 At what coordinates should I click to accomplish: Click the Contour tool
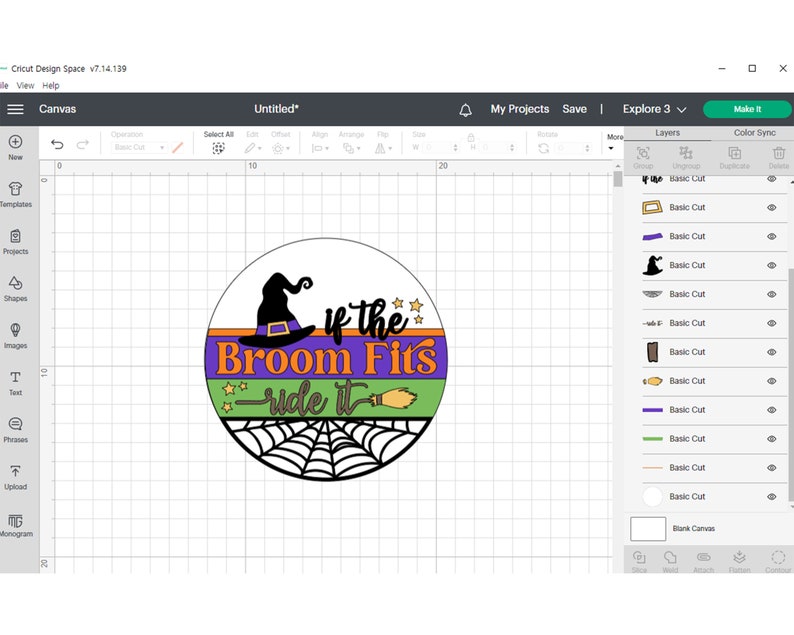pyautogui.click(x=778, y=558)
